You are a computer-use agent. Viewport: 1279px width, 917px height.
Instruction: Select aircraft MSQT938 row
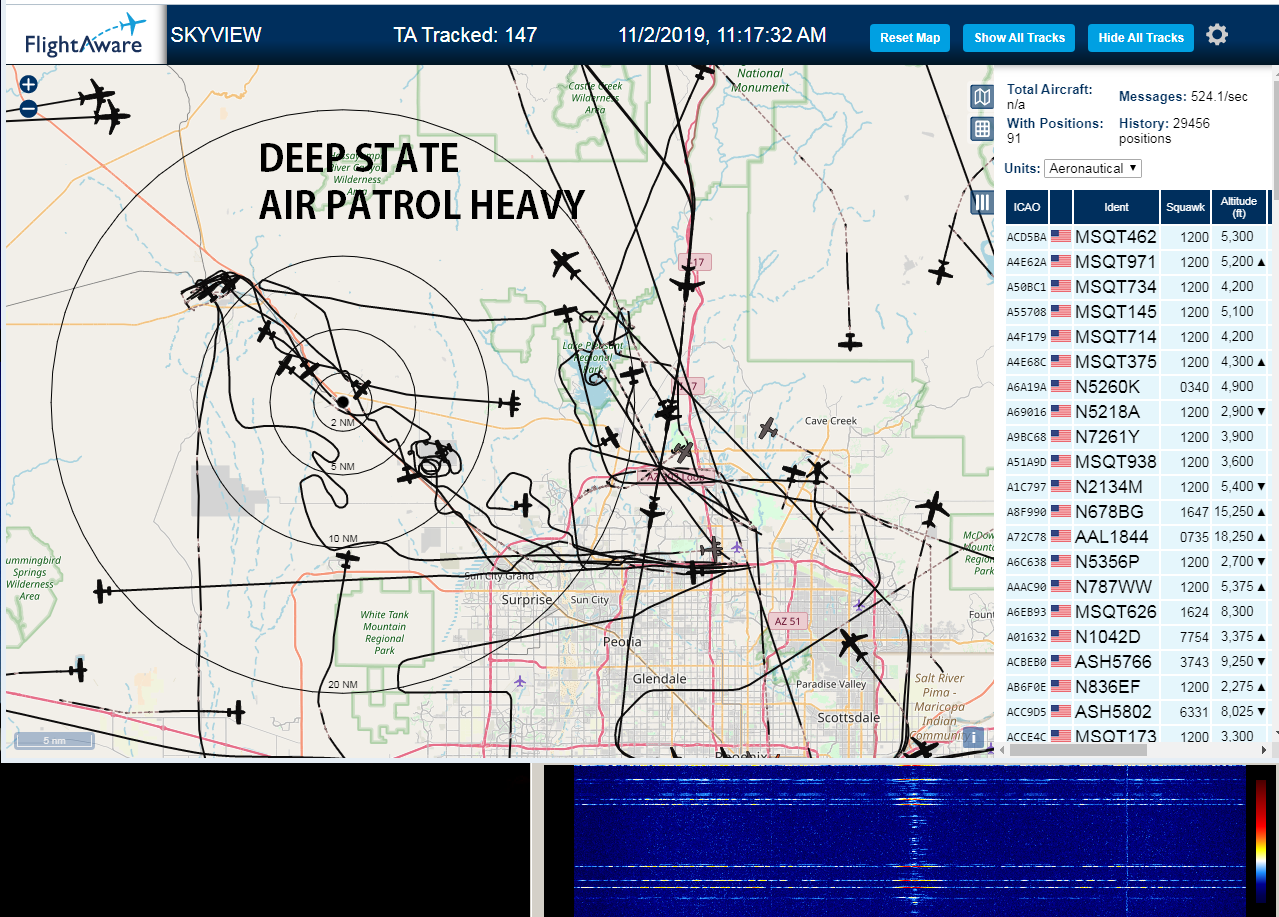pyautogui.click(x=1137, y=462)
